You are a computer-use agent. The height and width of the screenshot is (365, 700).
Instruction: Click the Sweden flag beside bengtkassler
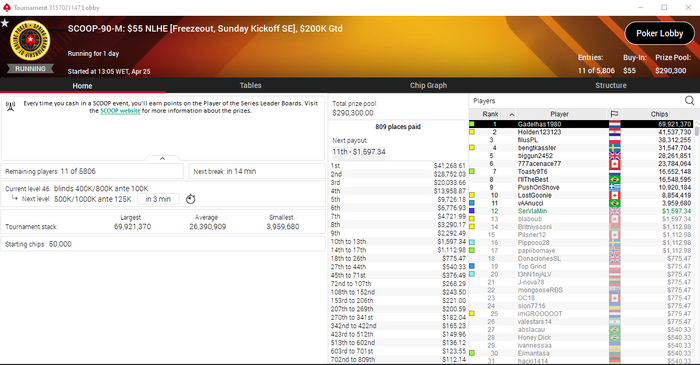point(615,148)
